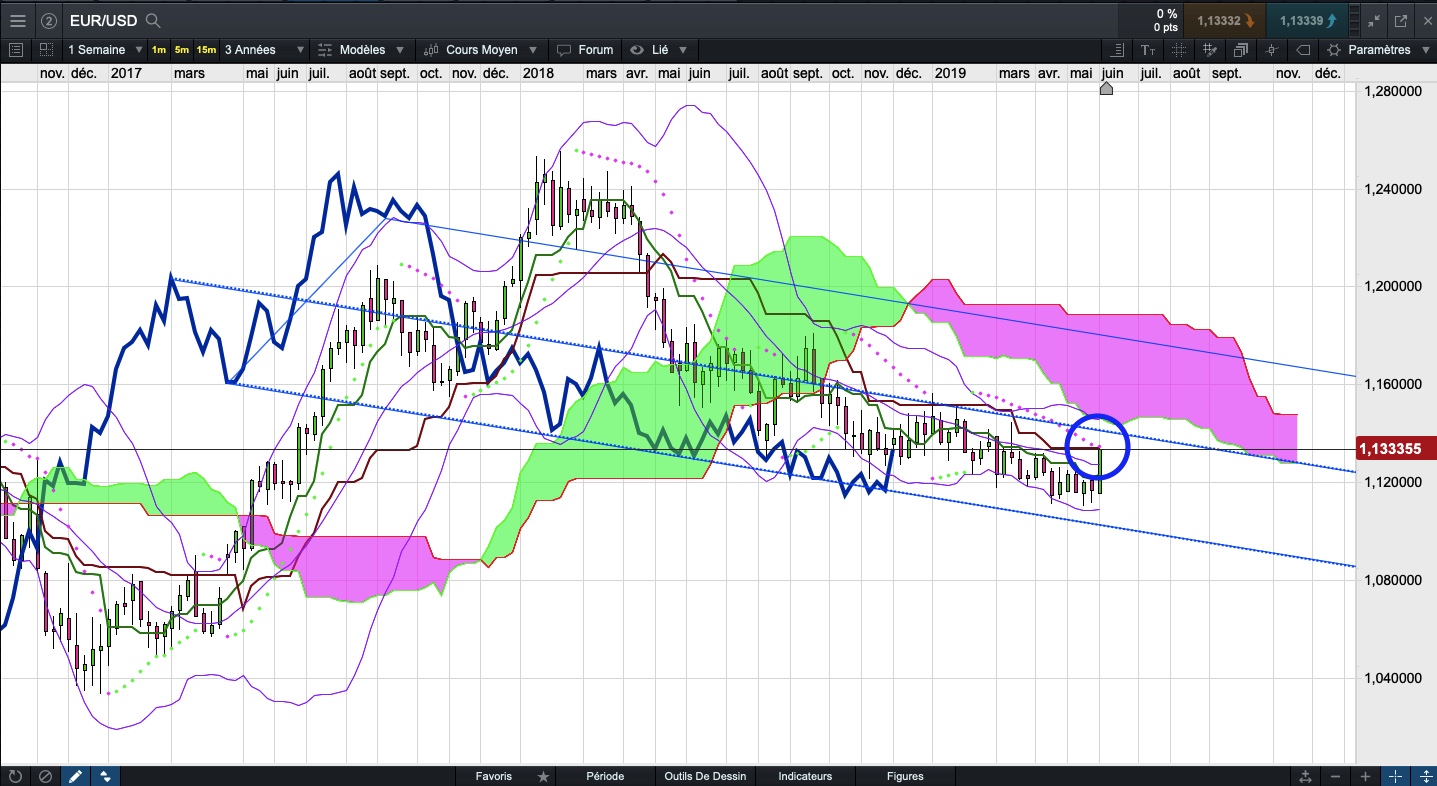Open the Indicateurs tab
Screen dimensions: 1437x786
804,776
